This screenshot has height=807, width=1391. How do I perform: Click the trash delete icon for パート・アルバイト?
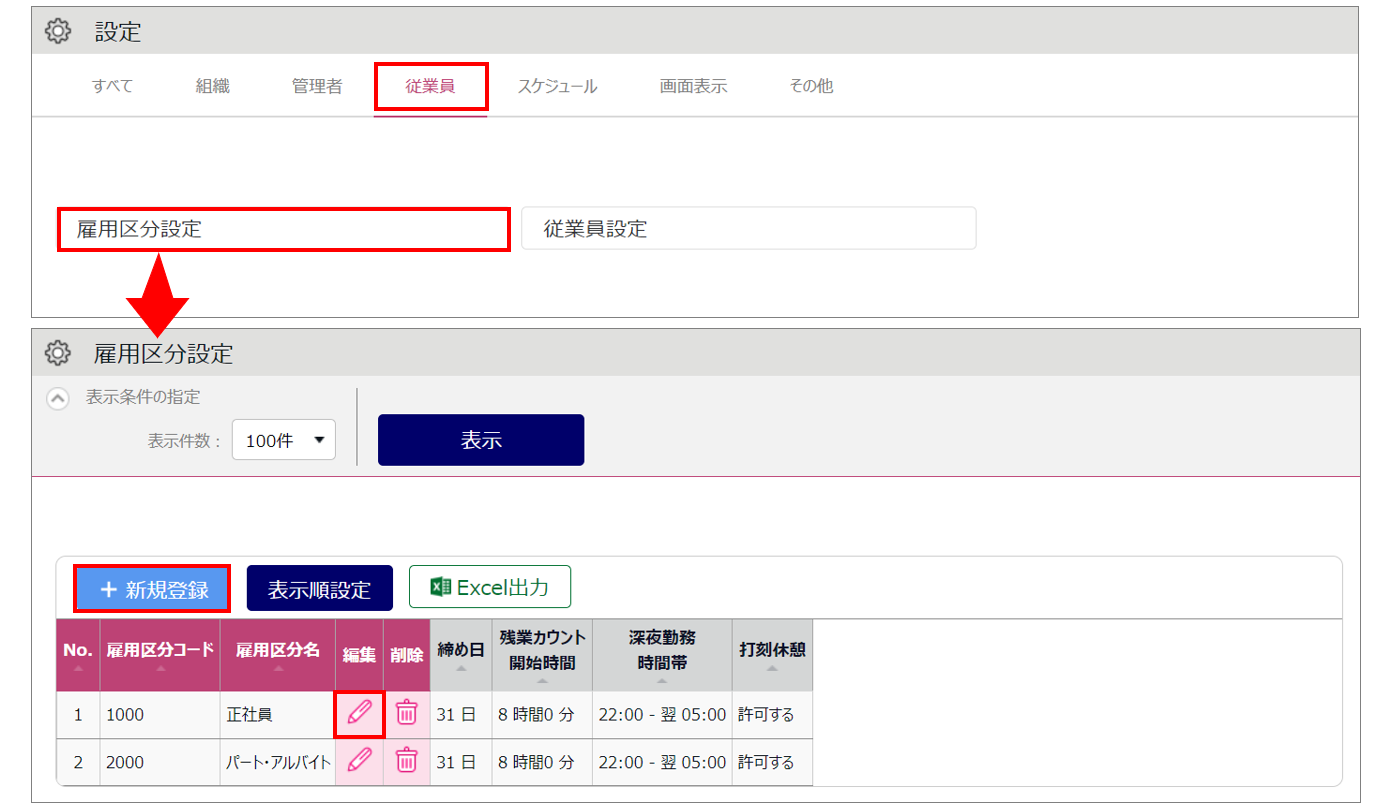[x=406, y=761]
